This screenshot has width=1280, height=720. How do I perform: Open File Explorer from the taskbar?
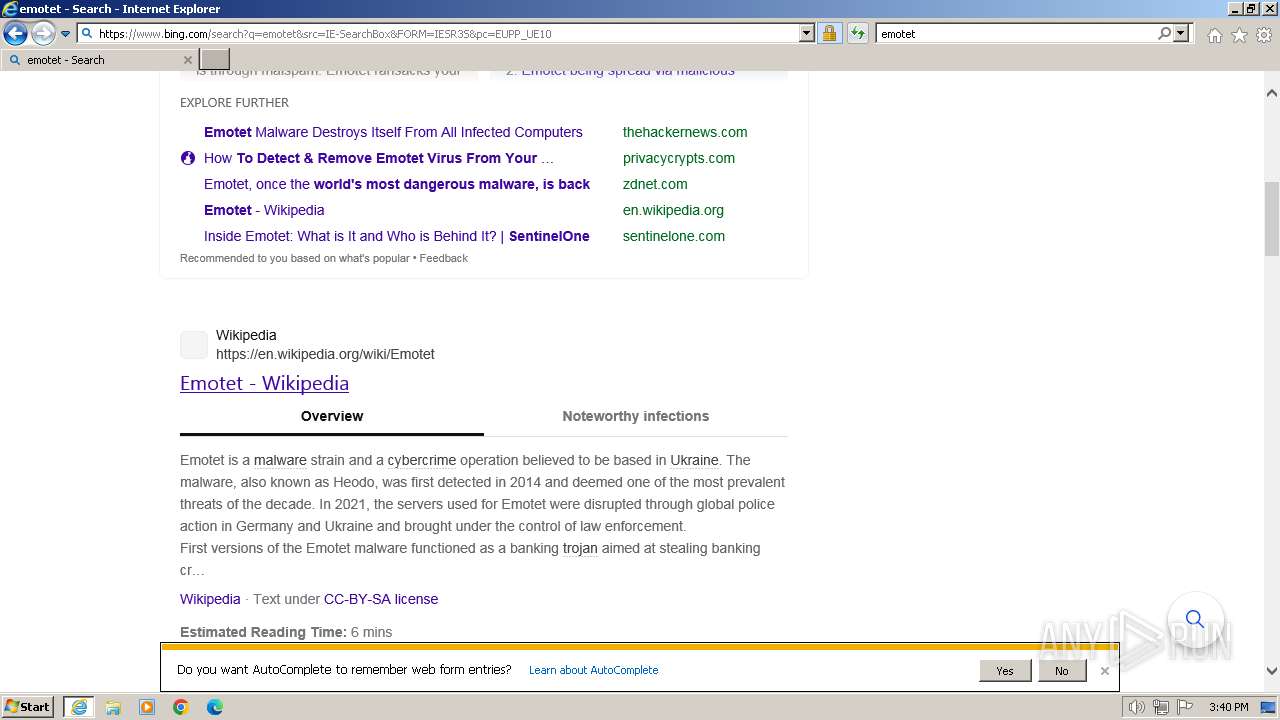(x=113, y=707)
